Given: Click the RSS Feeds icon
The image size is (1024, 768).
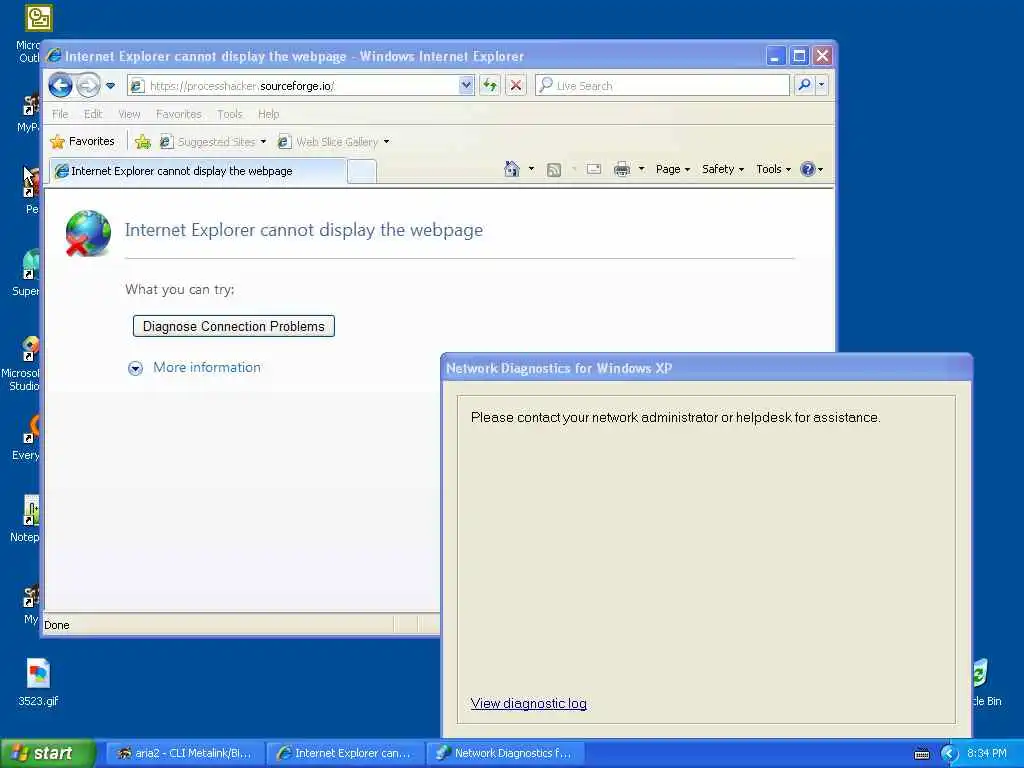Looking at the screenshot, I should click(x=554, y=170).
